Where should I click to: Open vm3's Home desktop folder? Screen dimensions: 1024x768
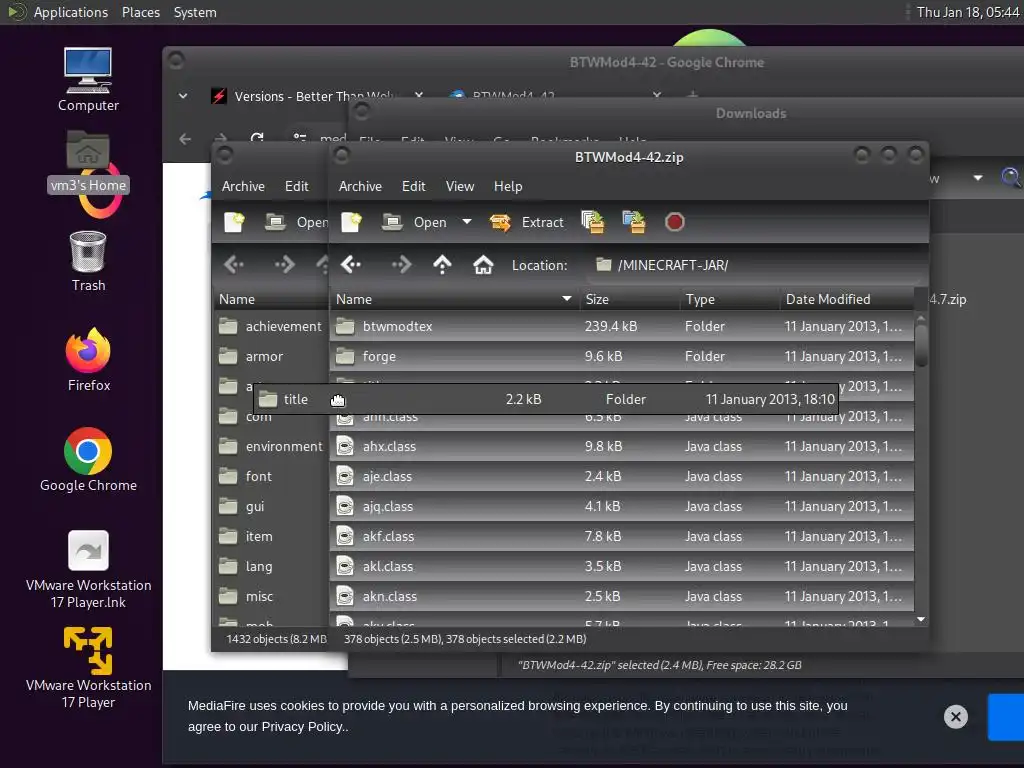(88, 162)
